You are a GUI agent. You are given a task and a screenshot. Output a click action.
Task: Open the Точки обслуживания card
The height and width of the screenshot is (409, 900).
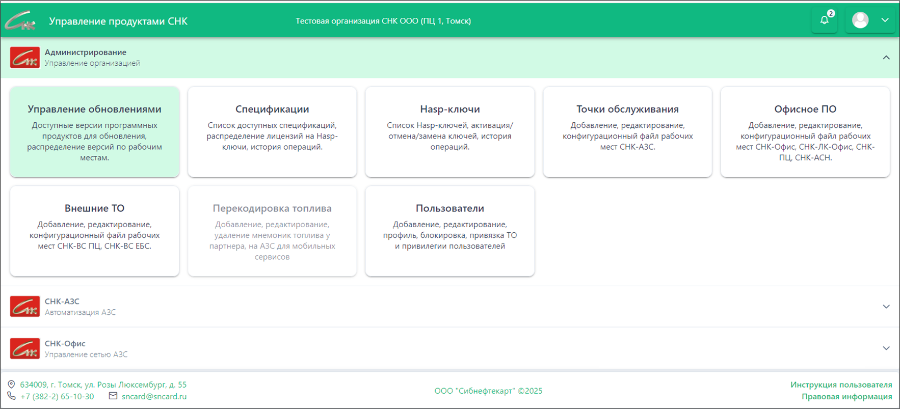(x=627, y=132)
